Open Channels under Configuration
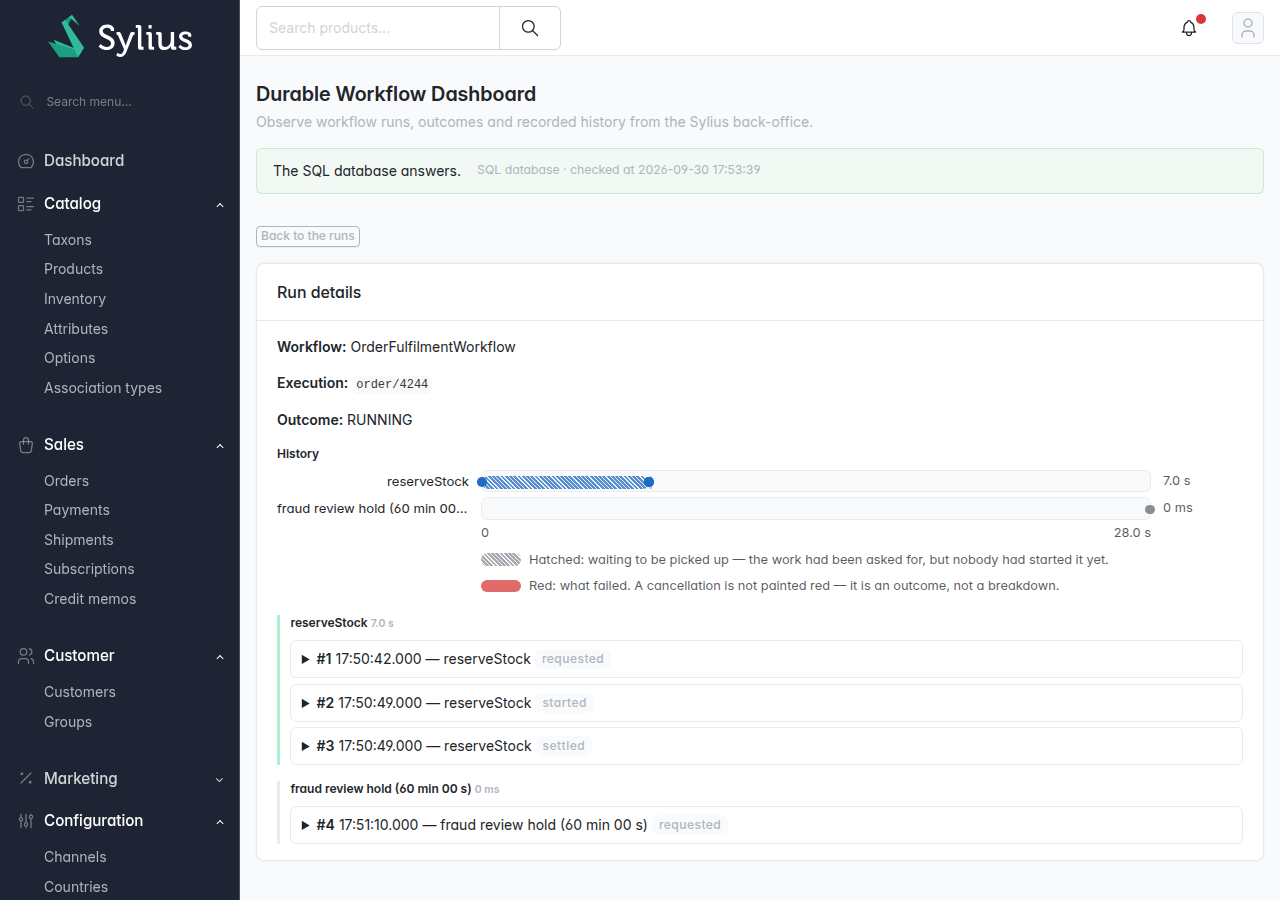Viewport: 1280px width, 900px height. (75, 857)
